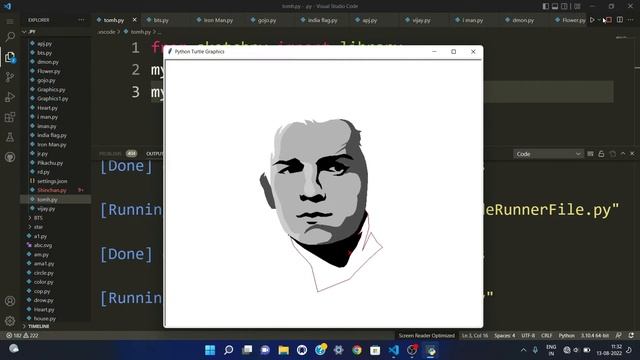The height and width of the screenshot is (360, 640).
Task: Split the editor to the right
Action: (x=620, y=20)
